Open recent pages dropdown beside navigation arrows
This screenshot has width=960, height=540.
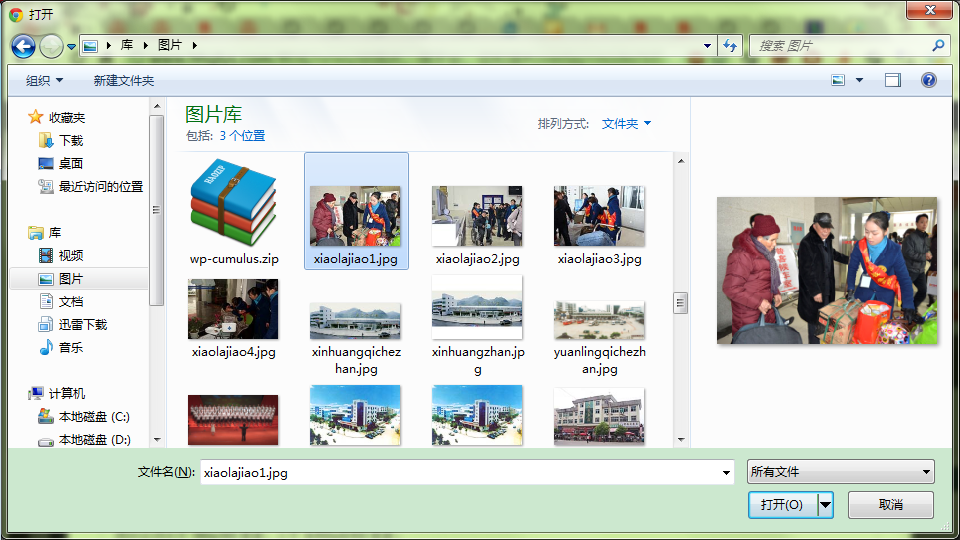coord(72,47)
